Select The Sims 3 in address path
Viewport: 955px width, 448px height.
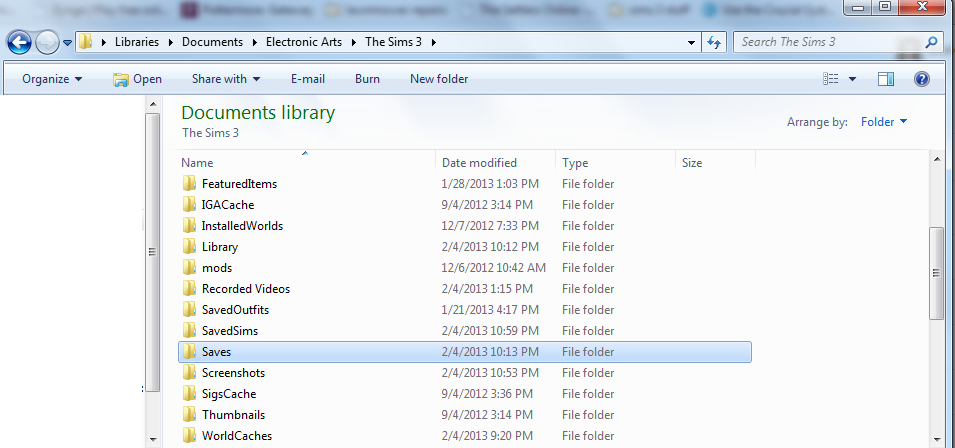point(393,42)
